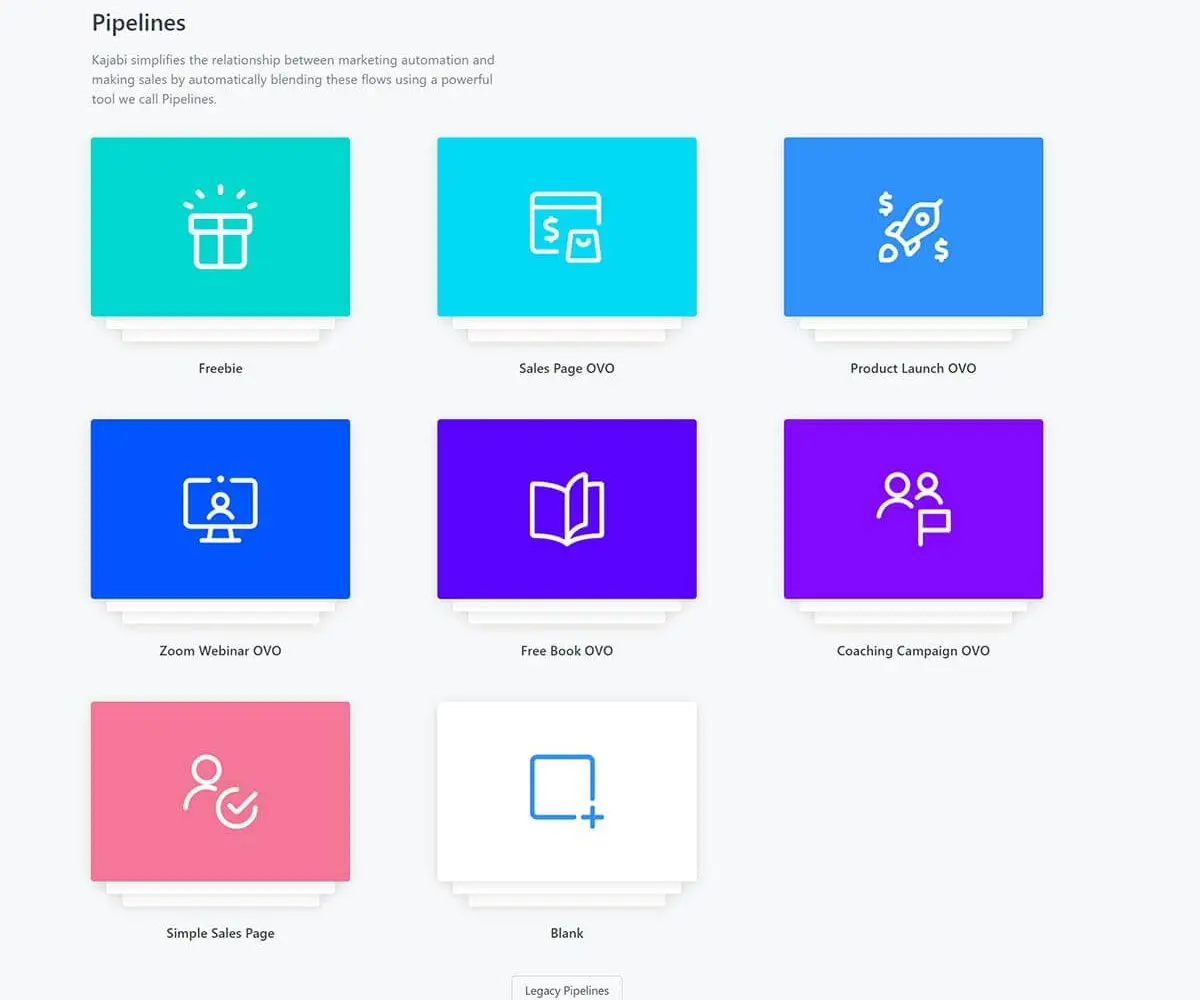1200x1000 pixels.
Task: Select the Simple Sales Page label
Action: (220, 933)
